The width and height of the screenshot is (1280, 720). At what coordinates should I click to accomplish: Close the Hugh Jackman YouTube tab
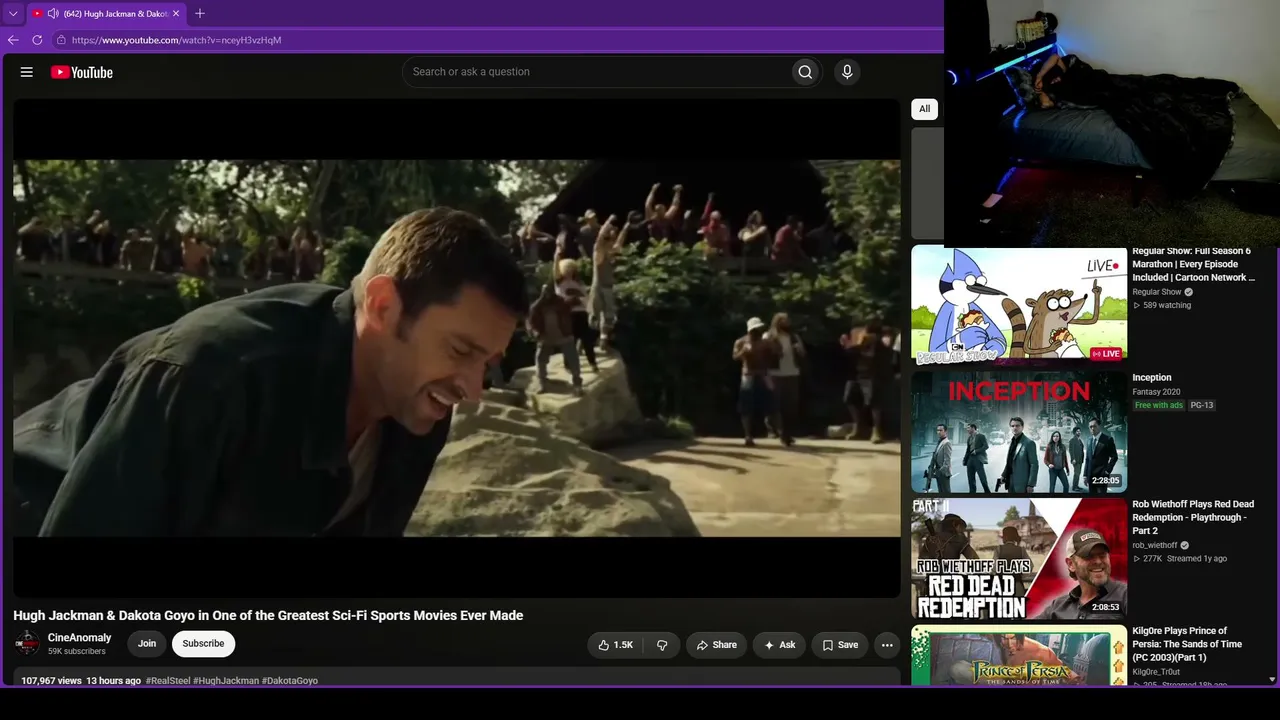point(176,14)
